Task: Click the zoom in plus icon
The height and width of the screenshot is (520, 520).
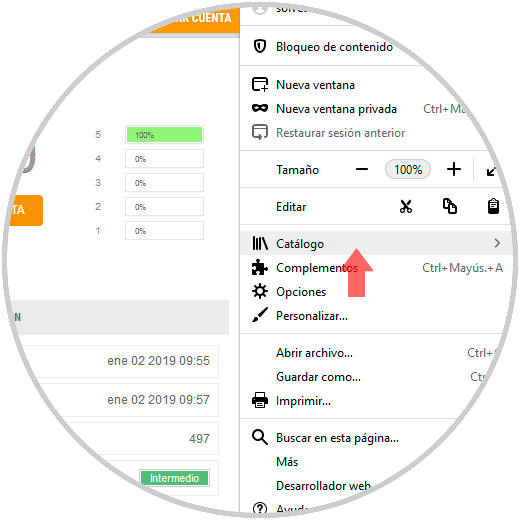Action: (454, 169)
